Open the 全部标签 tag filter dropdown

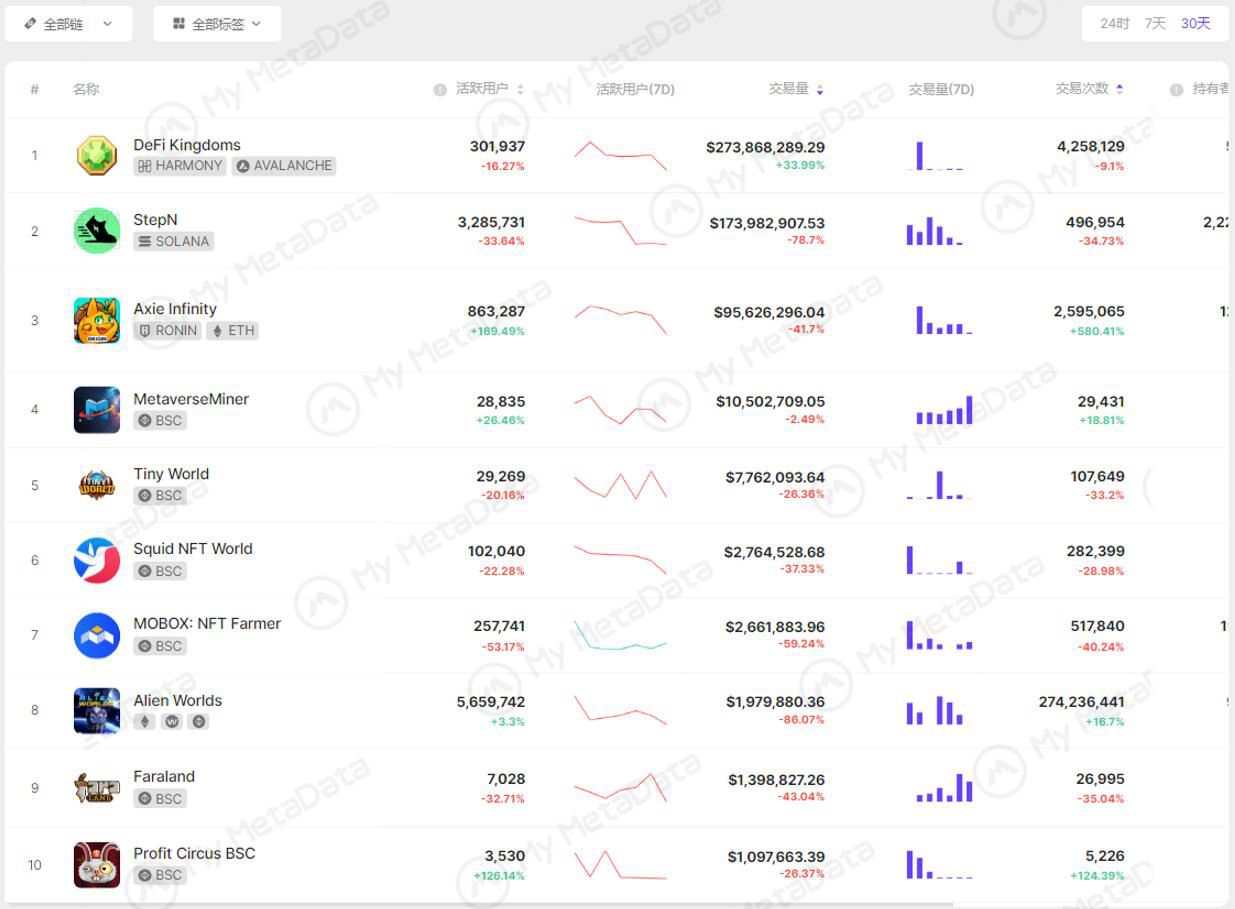[x=217, y=24]
